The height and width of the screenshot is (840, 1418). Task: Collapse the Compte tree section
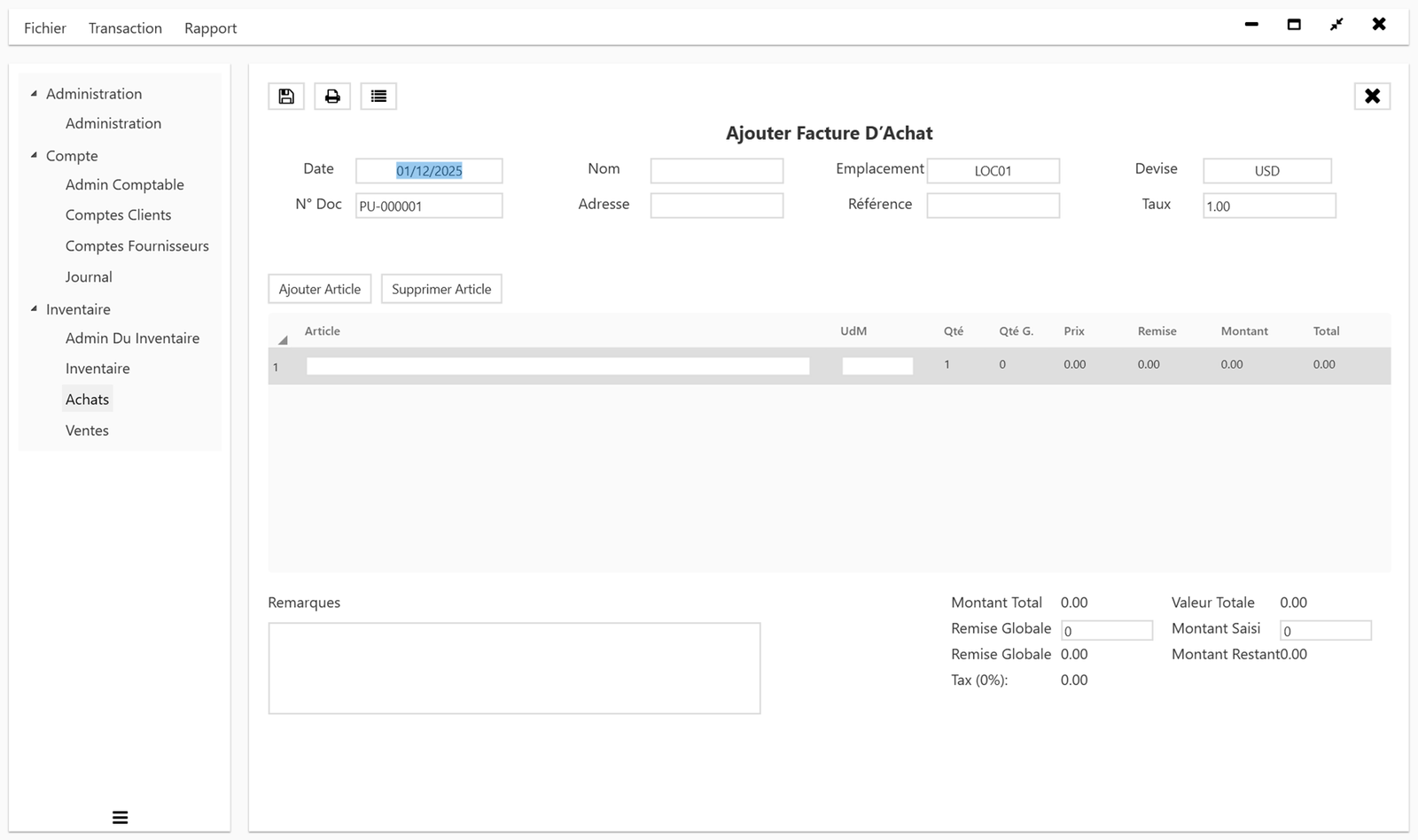coord(34,155)
